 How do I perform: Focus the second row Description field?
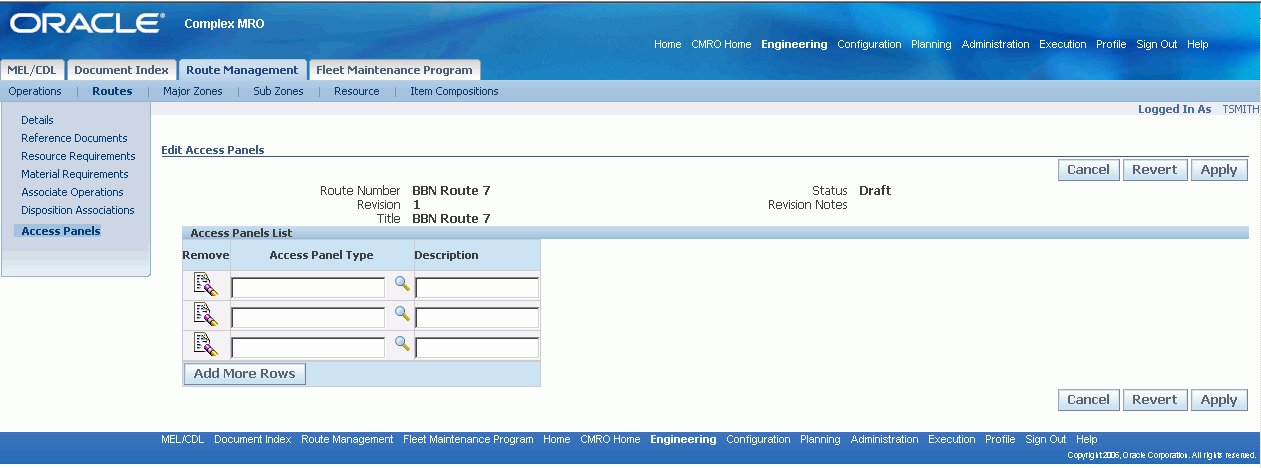click(477, 318)
